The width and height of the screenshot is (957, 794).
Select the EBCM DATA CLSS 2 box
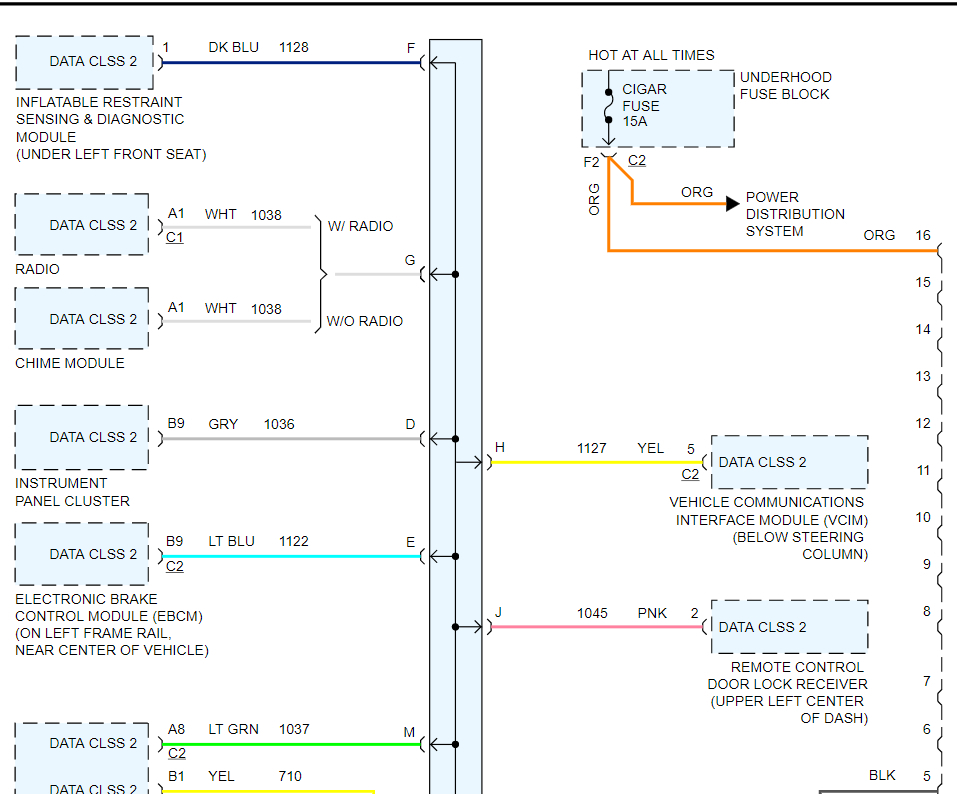coord(82,554)
